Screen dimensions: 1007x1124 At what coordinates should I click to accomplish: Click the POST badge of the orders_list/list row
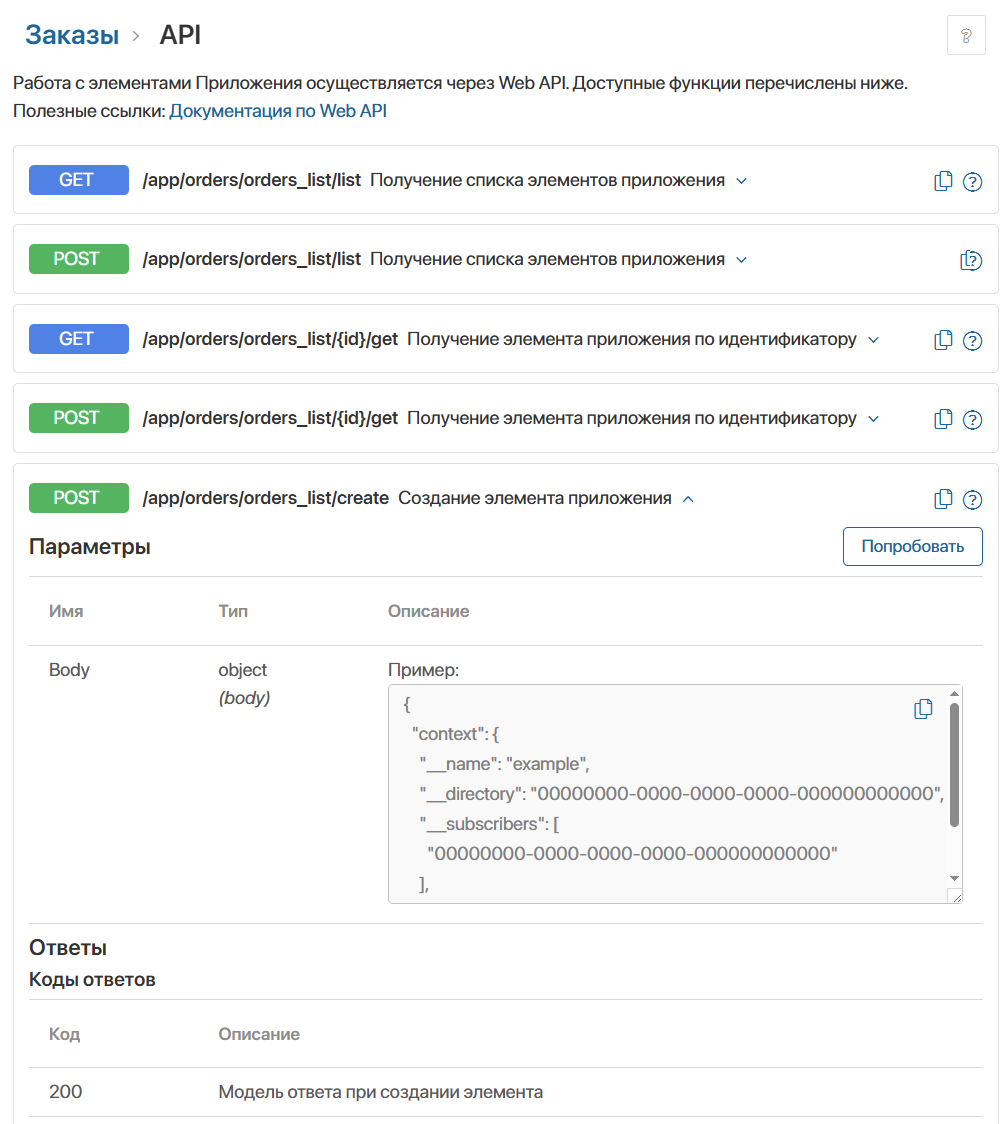tap(79, 259)
